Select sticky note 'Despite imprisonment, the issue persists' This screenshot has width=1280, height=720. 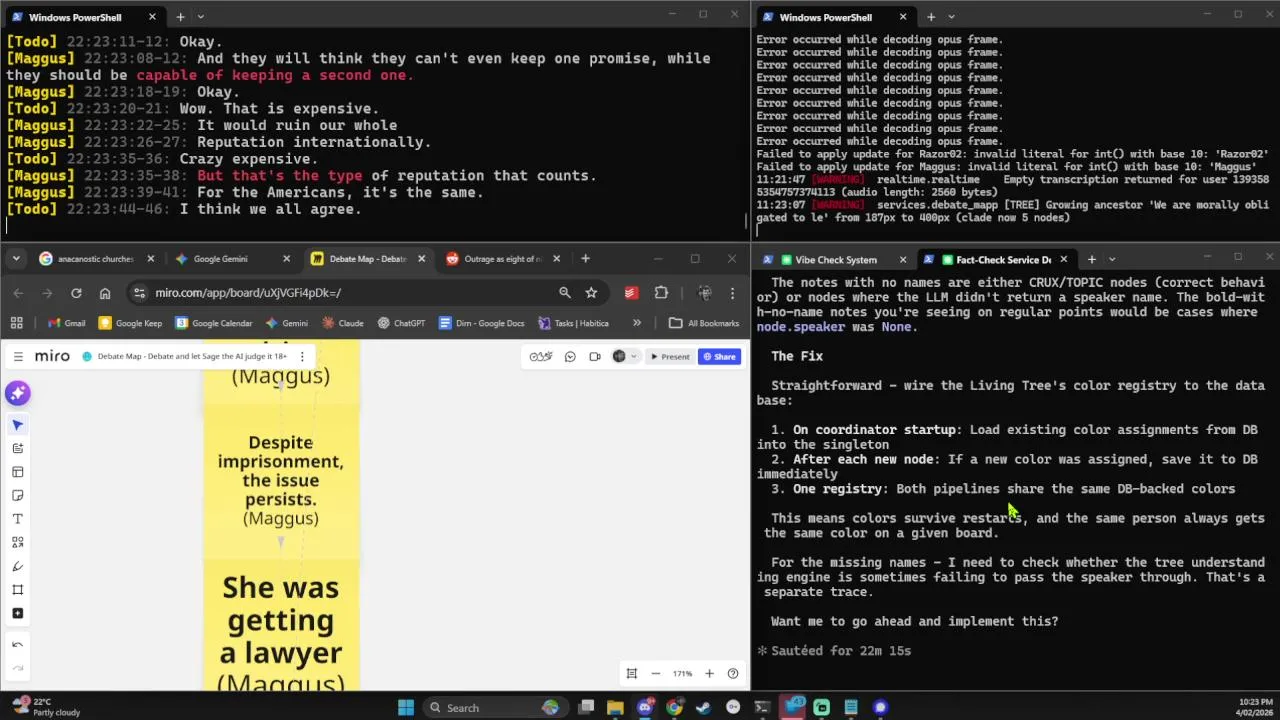(x=281, y=480)
